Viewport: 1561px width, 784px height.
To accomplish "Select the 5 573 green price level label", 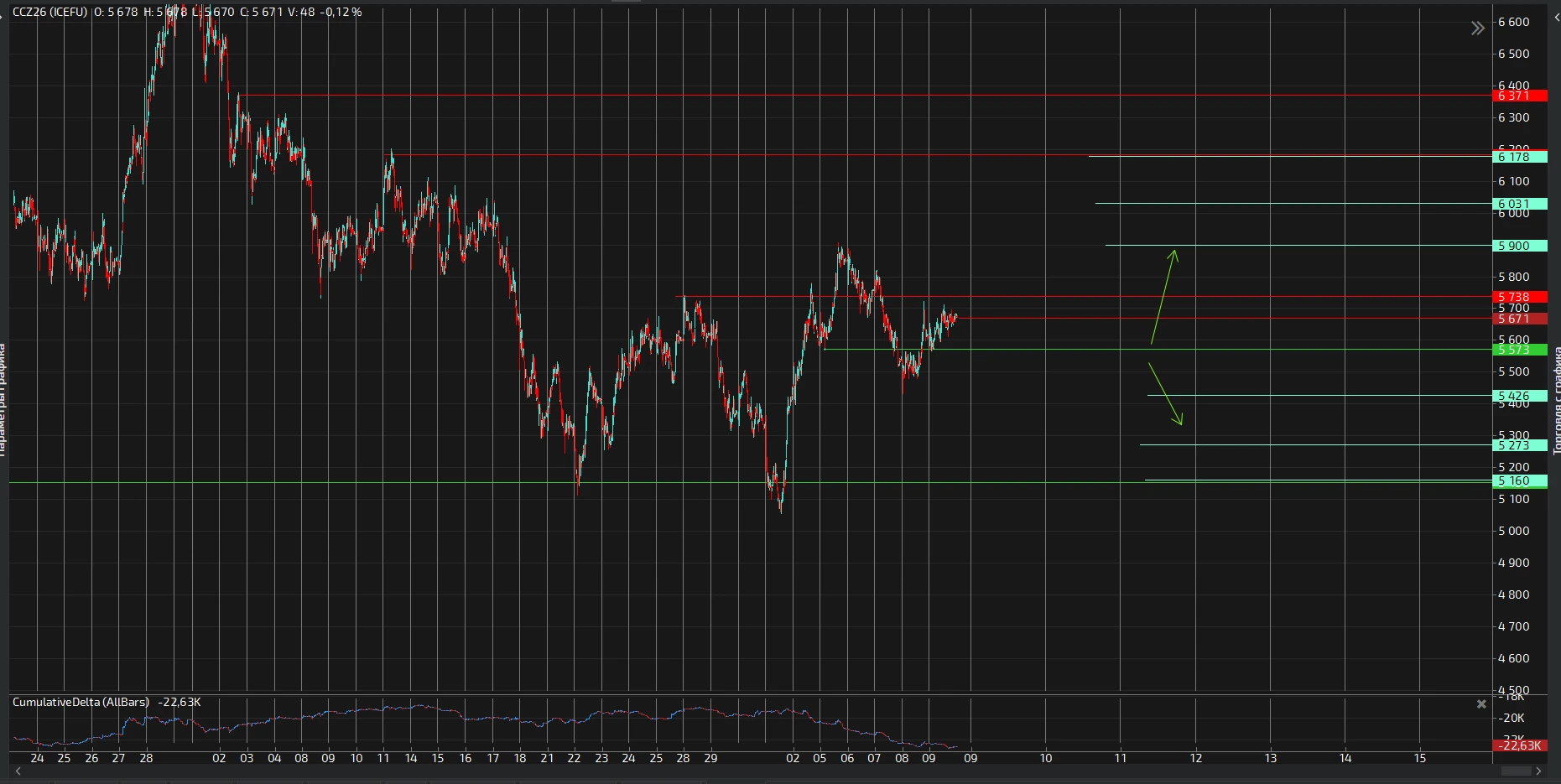I will point(1522,350).
